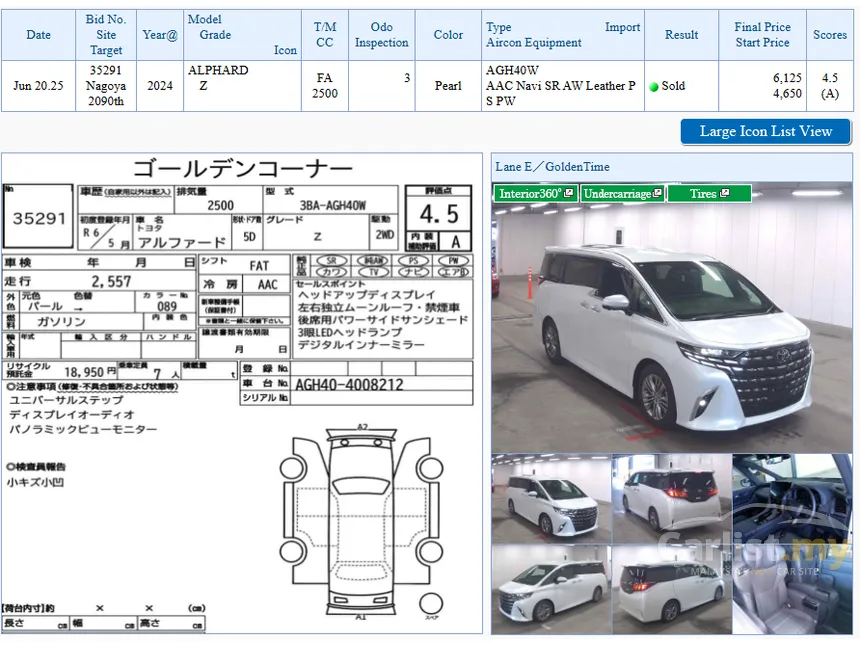Open the Tires photo button
Viewport: 860px width, 645px height.
coord(709,194)
